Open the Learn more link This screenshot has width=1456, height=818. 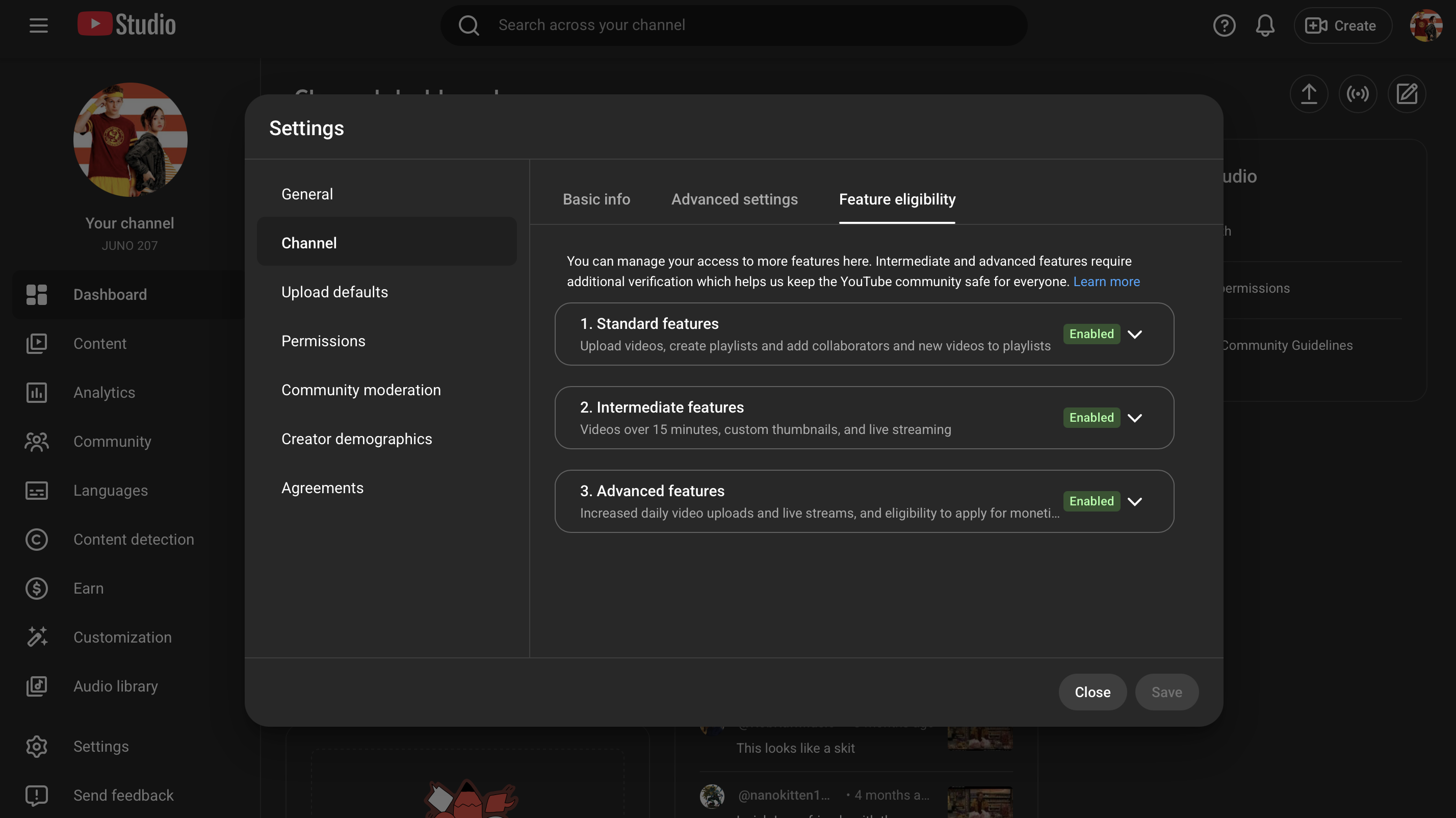tap(1106, 282)
